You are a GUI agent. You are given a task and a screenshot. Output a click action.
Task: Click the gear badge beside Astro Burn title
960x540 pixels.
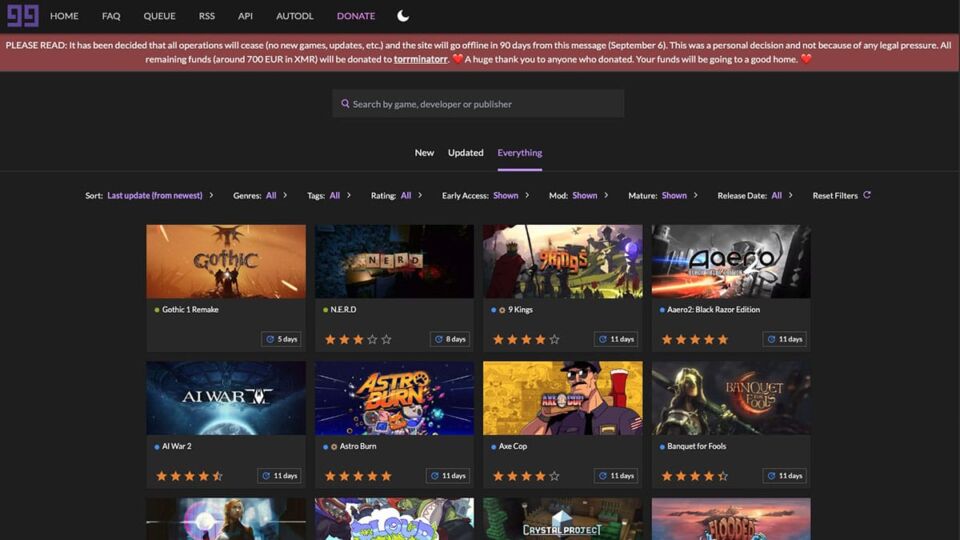(x=334, y=447)
